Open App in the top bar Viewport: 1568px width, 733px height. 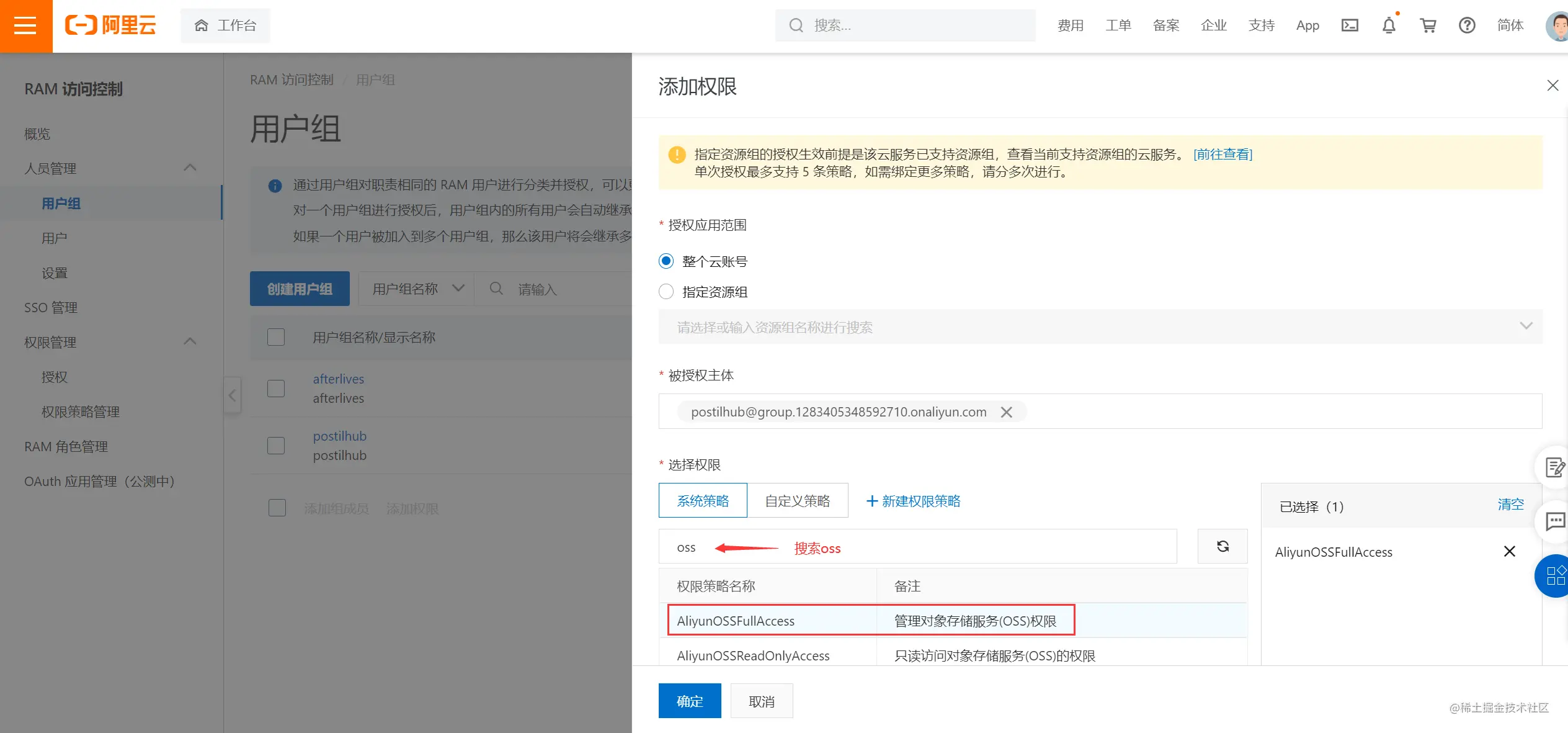click(x=1307, y=25)
